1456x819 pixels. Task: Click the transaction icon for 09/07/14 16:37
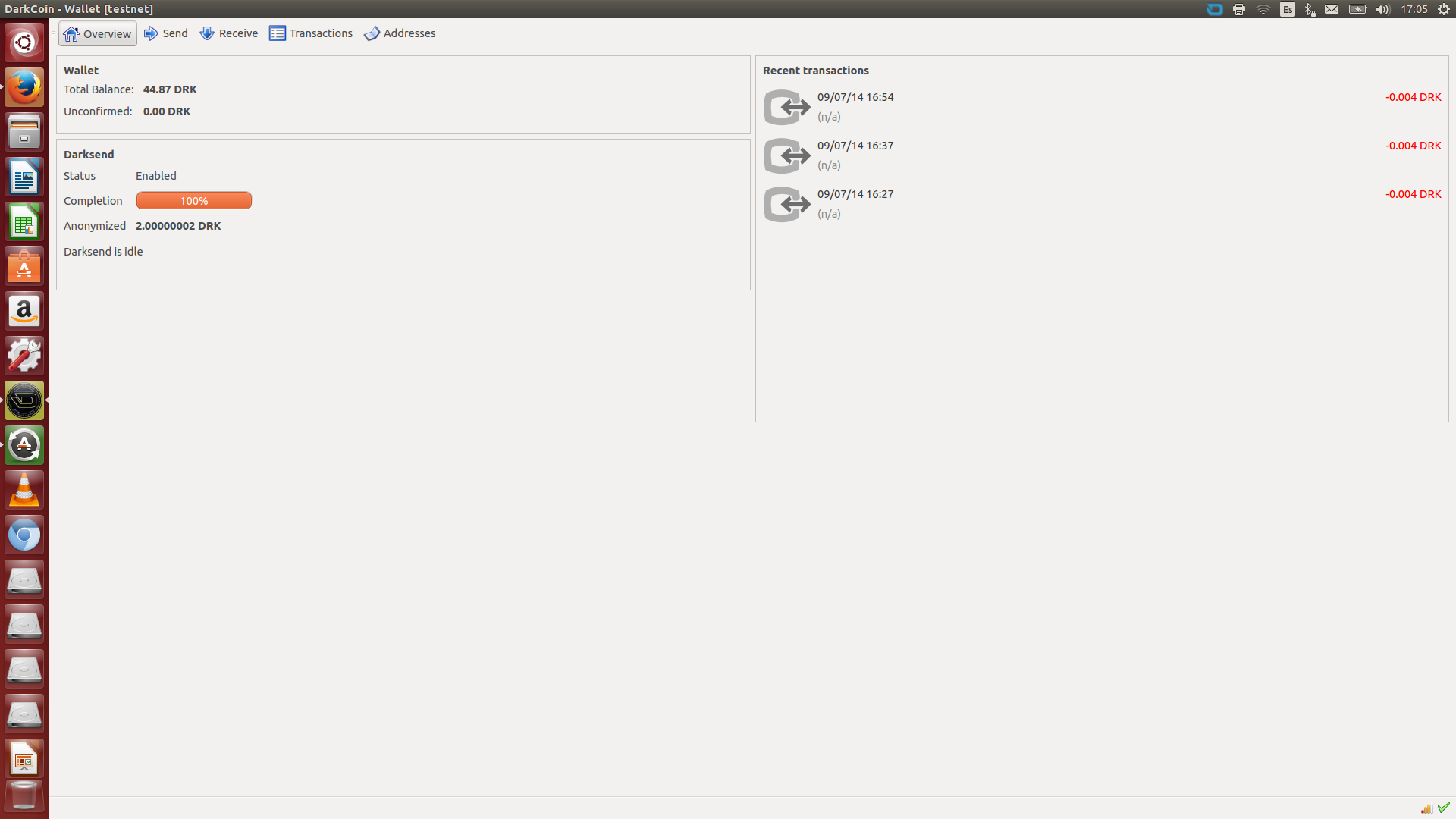pos(786,155)
